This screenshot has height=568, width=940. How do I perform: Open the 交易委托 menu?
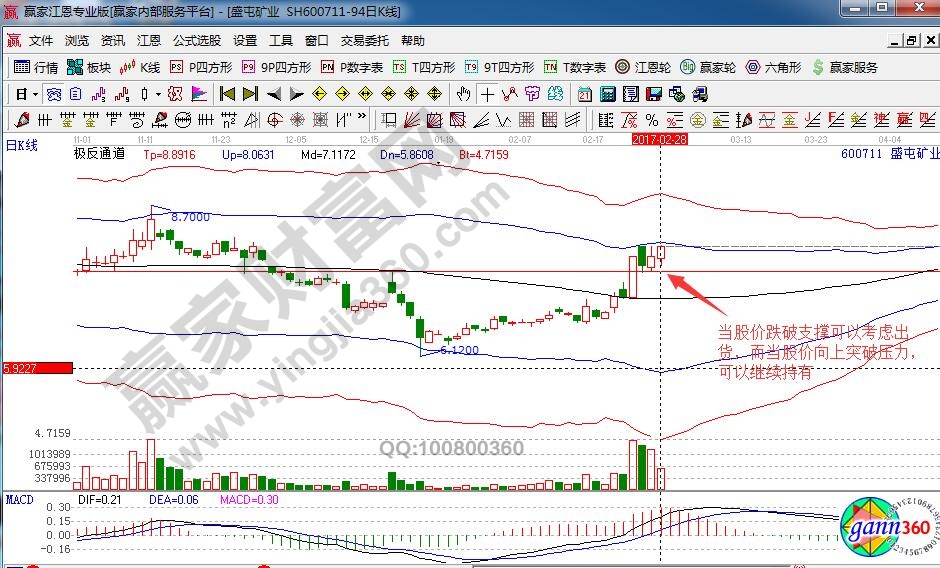[x=364, y=41]
